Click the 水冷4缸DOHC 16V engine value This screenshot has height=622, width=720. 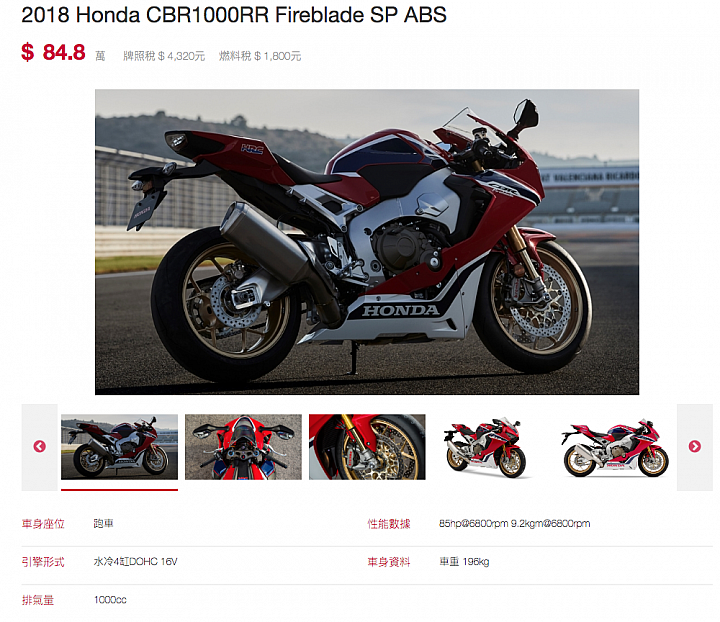pyautogui.click(x=135, y=561)
